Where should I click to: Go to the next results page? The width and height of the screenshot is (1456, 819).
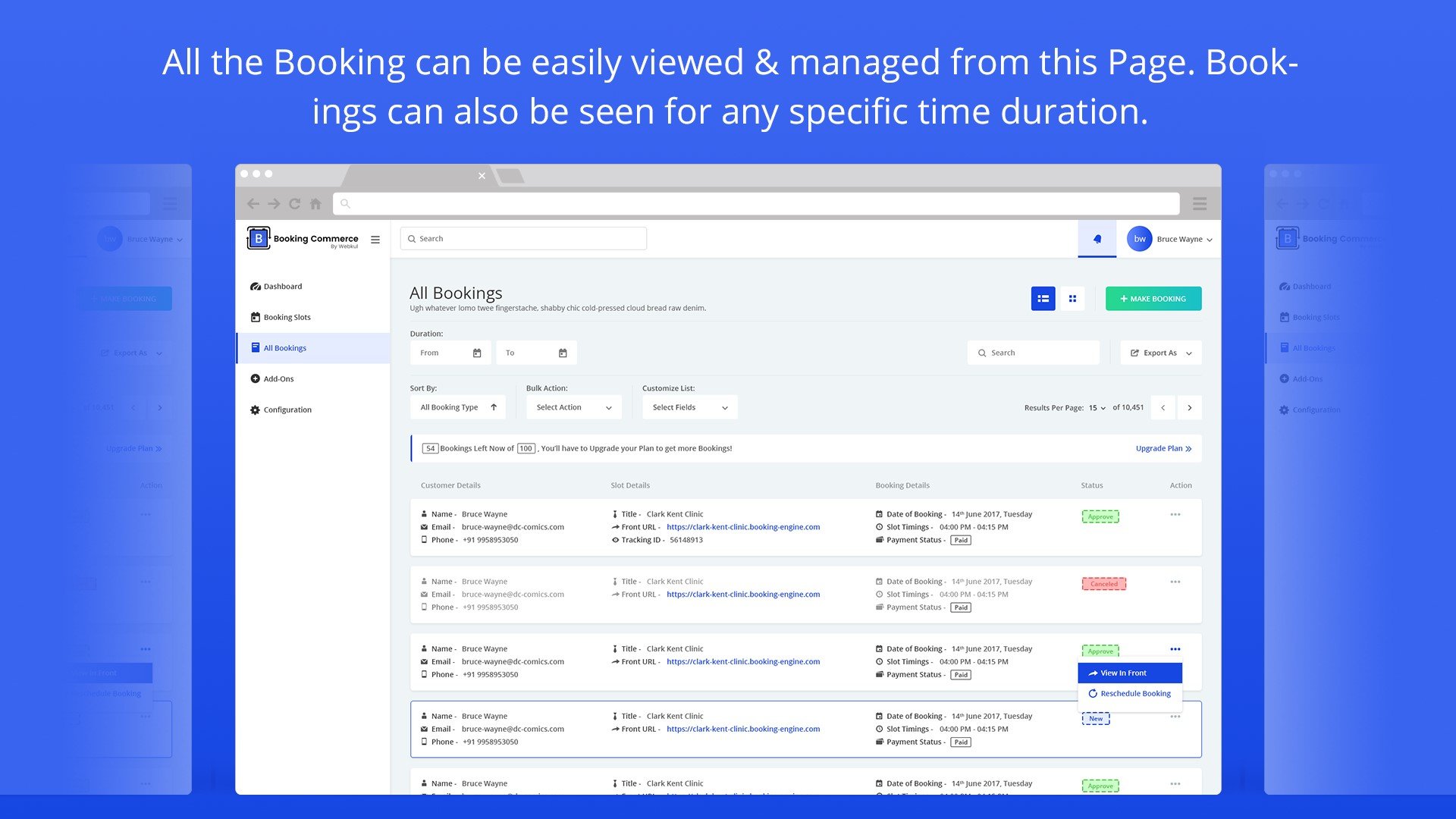(1190, 408)
